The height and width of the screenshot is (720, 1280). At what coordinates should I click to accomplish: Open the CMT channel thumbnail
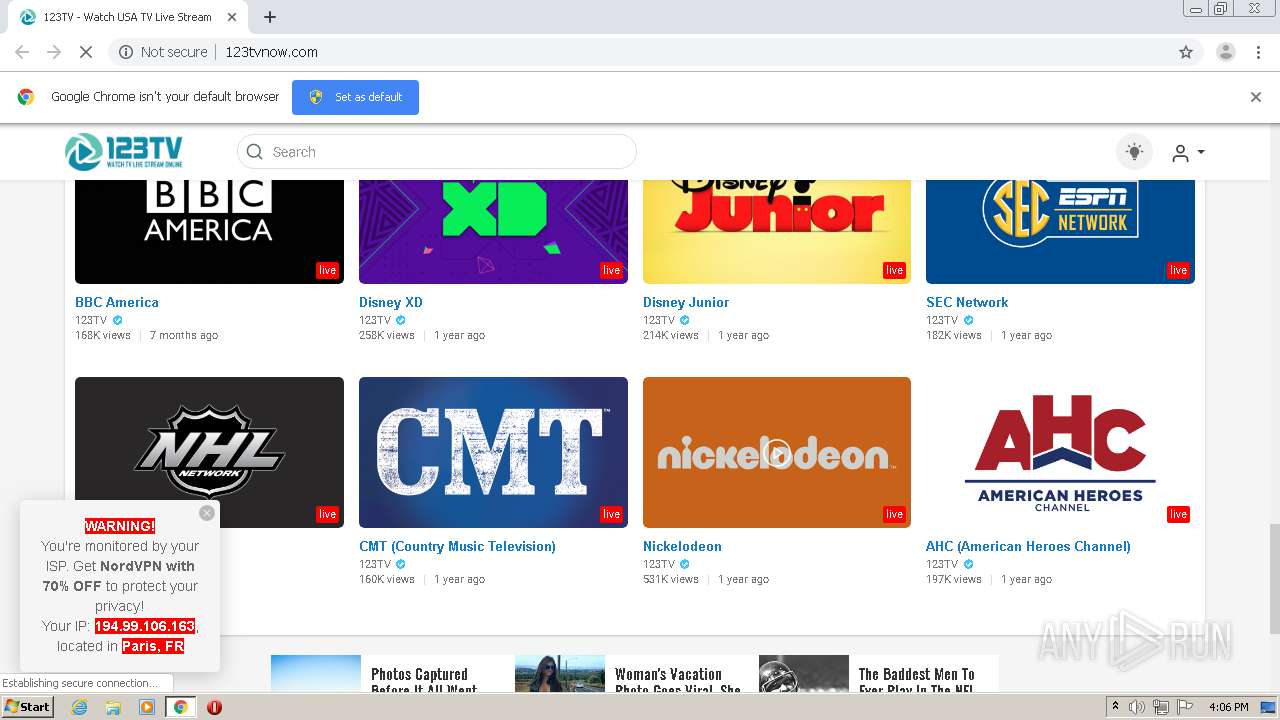493,452
